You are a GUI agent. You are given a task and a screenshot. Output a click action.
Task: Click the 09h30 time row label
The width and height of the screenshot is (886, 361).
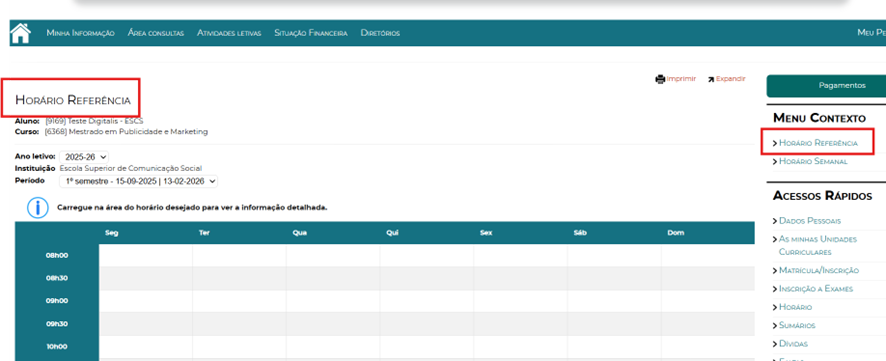(x=57, y=324)
